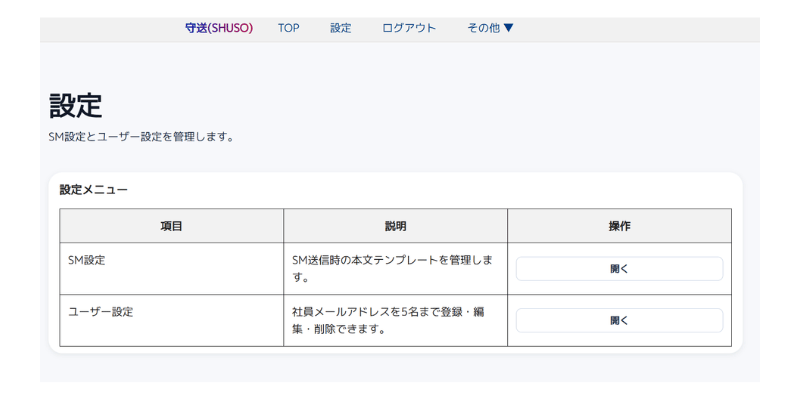
Task: Click the 操作 column header
Action: point(620,226)
